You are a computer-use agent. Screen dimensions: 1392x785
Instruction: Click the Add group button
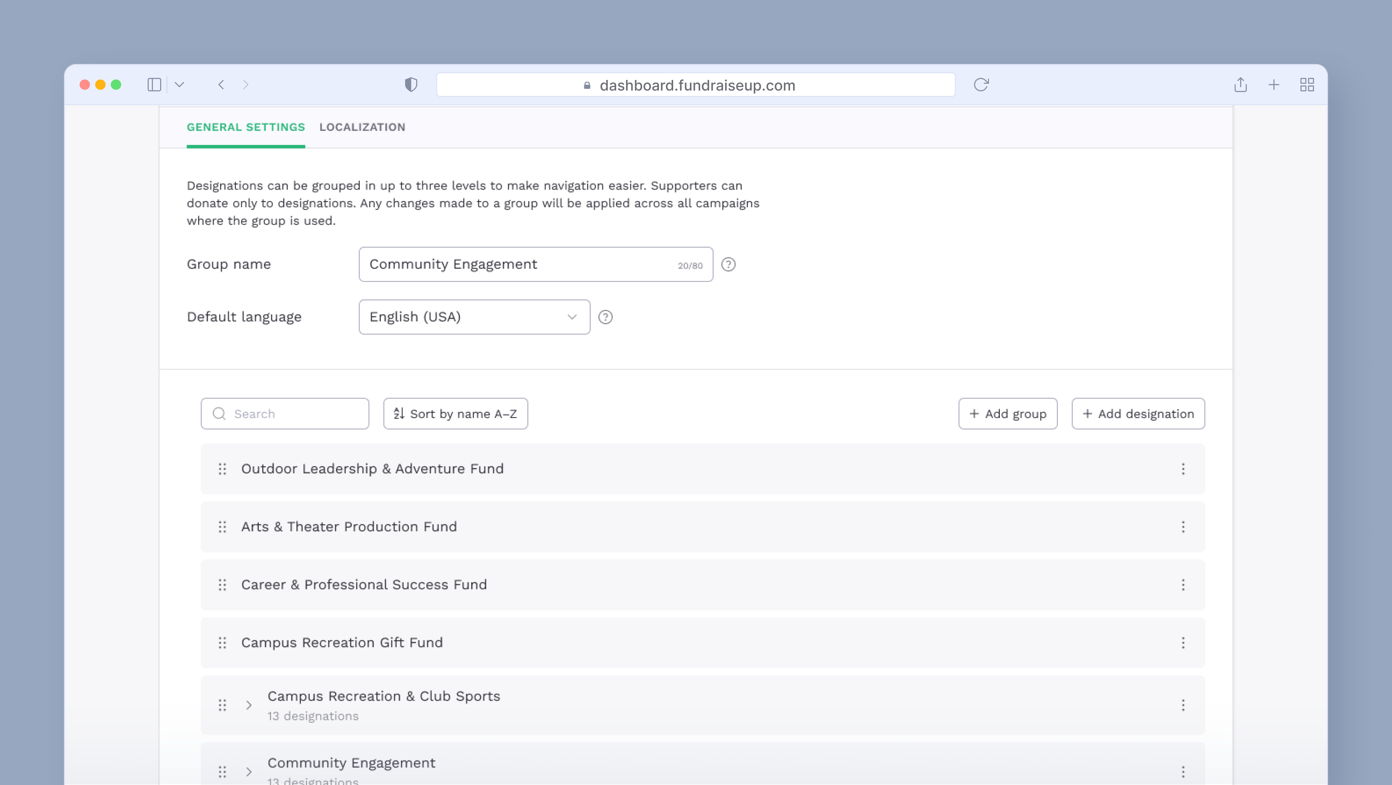1007,413
